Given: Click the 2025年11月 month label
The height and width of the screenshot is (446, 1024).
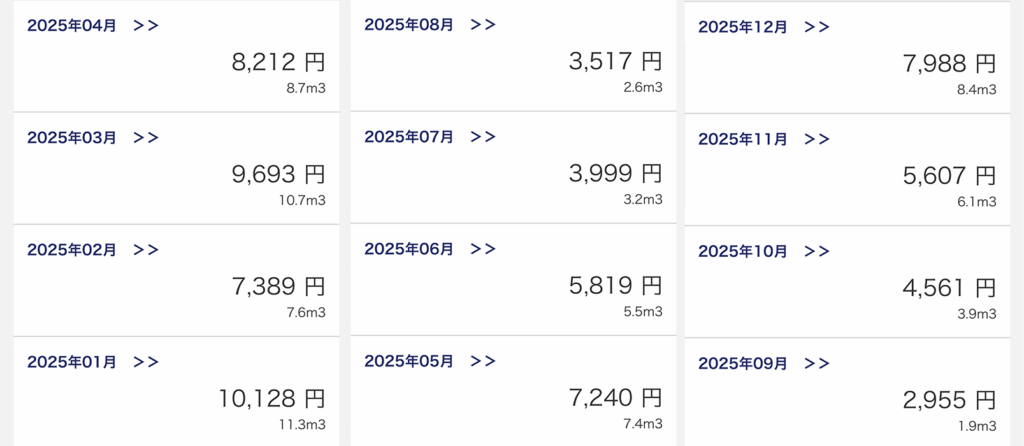Looking at the screenshot, I should (x=743, y=140).
